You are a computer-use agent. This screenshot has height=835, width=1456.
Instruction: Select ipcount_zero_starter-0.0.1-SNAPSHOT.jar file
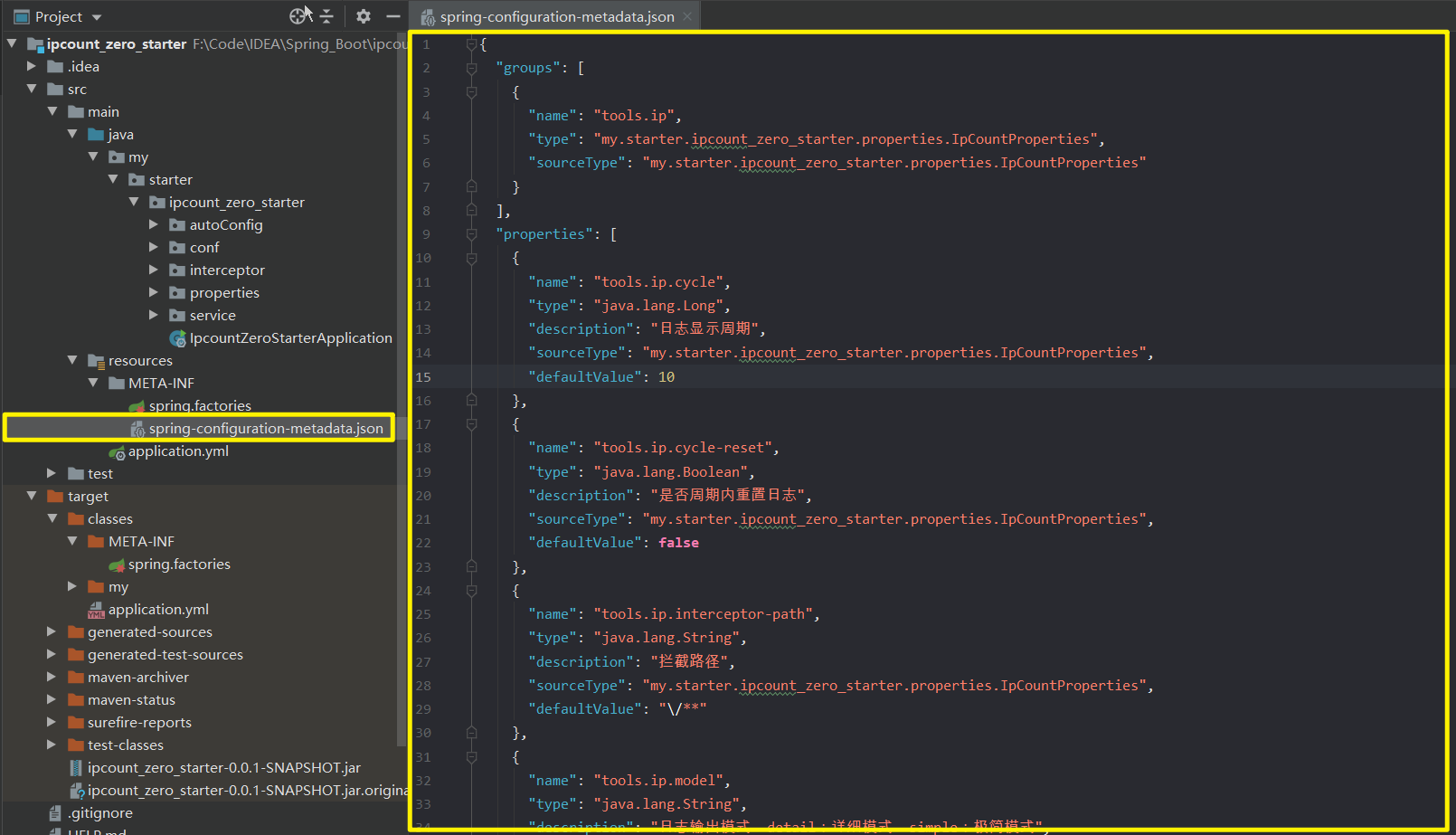click(224, 767)
